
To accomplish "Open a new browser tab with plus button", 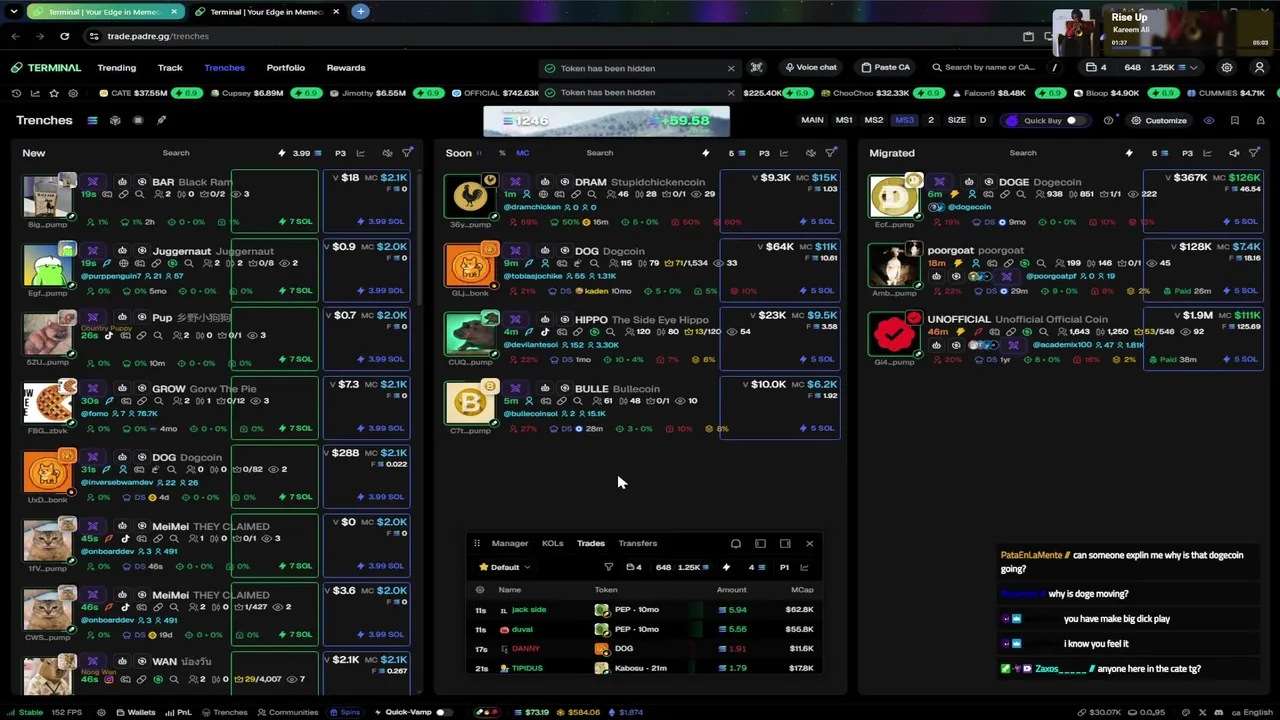I will coord(360,12).
